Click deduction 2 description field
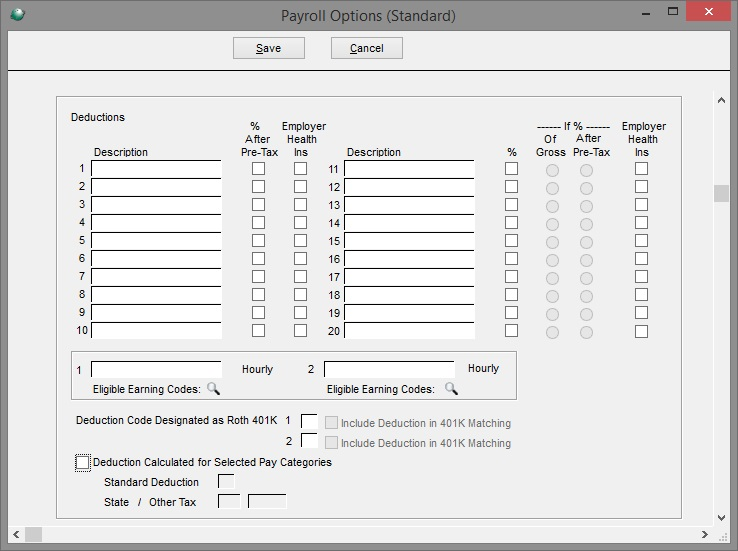 (156, 187)
